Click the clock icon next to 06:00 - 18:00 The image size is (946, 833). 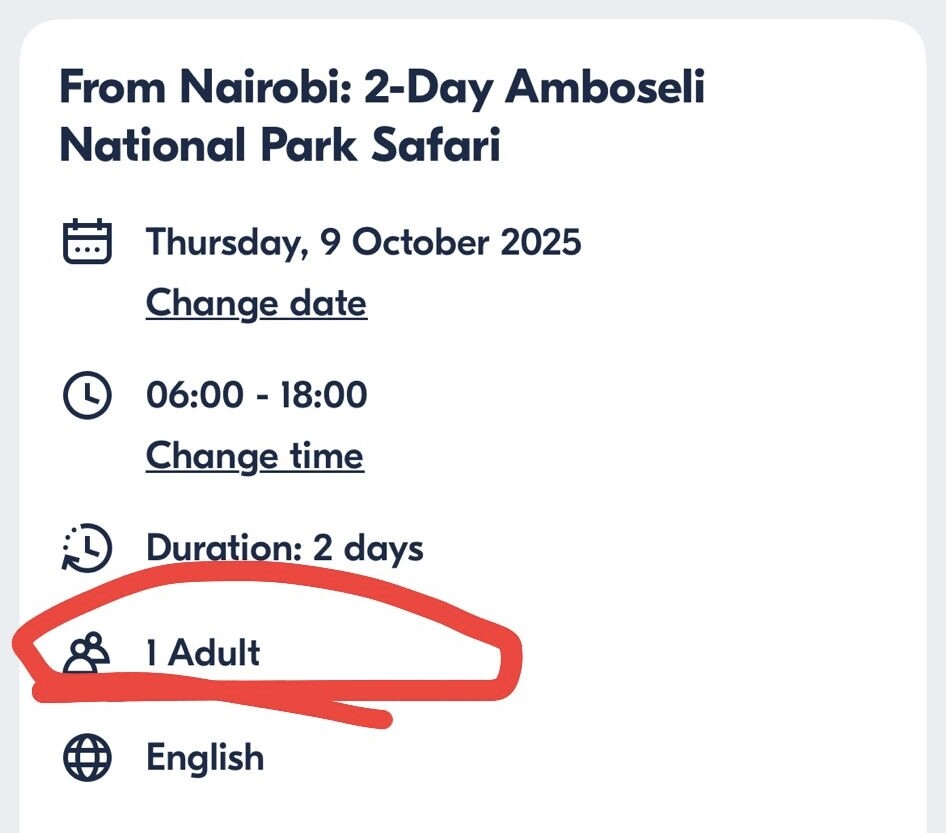88,396
